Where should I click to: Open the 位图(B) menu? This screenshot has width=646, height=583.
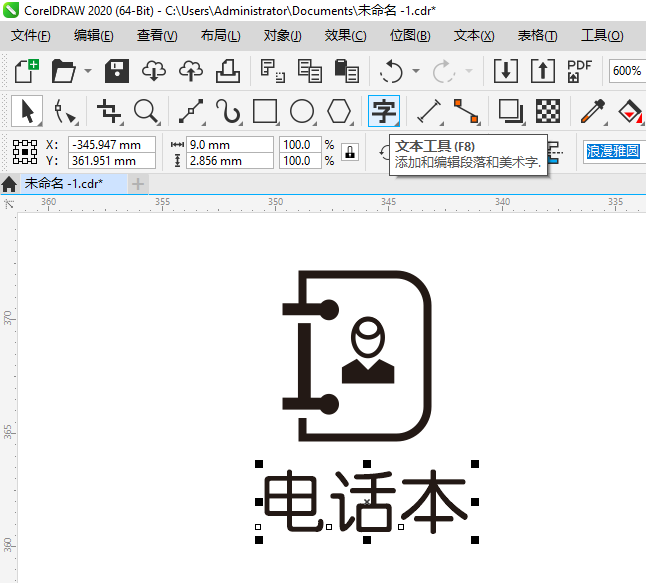click(x=410, y=36)
